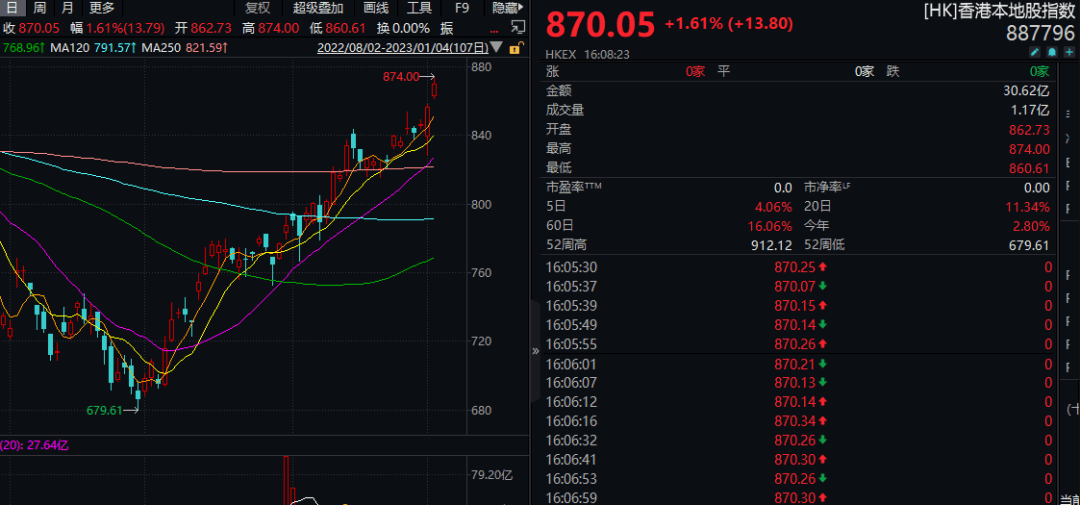Click the index code 887796
The width and height of the screenshot is (1080, 505).
tap(1040, 33)
